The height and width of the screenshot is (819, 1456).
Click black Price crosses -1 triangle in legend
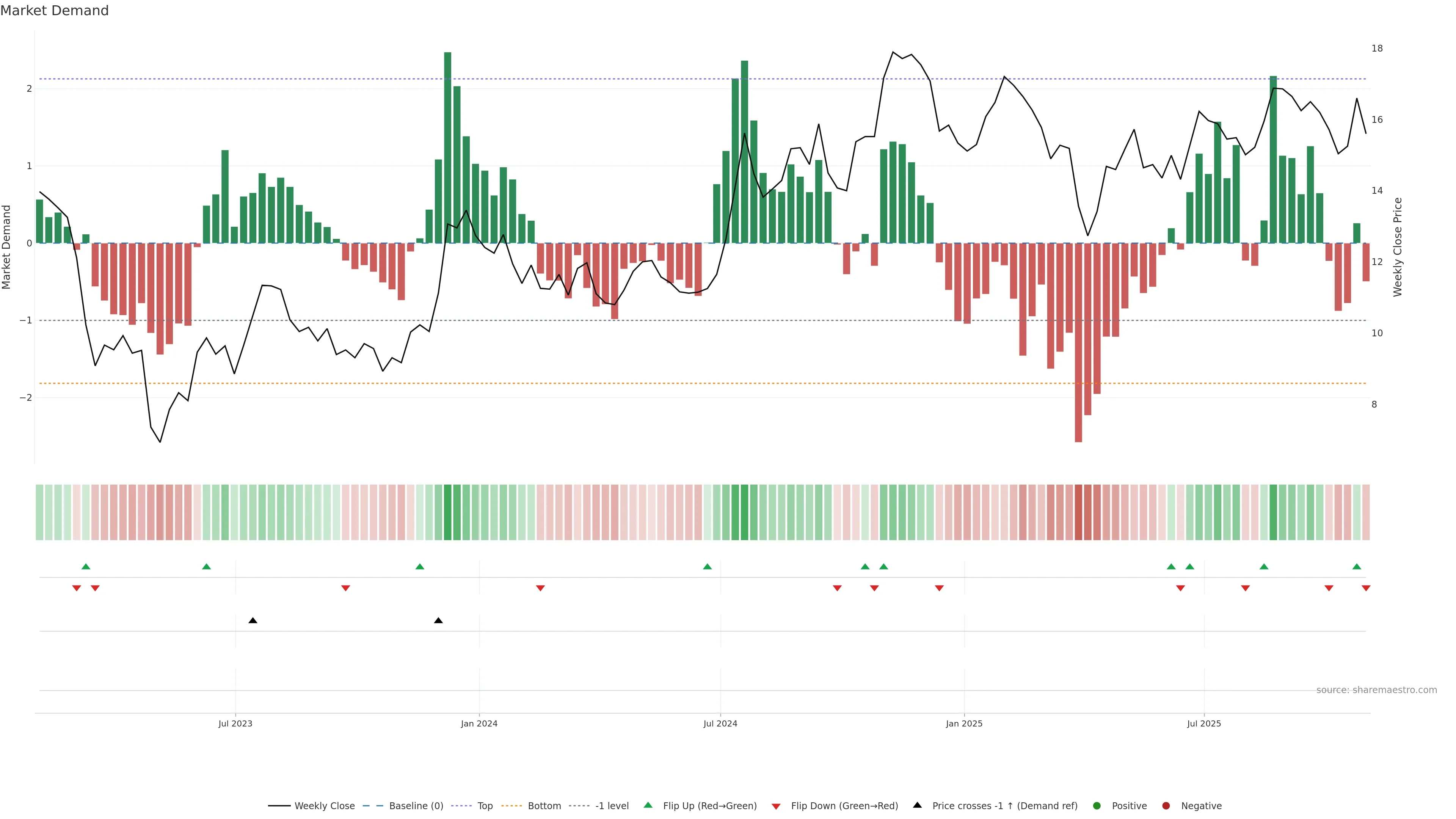pyautogui.click(x=917, y=805)
